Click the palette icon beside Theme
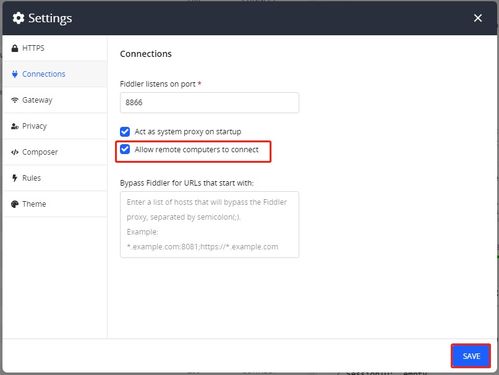The image size is (499, 375). point(14,204)
